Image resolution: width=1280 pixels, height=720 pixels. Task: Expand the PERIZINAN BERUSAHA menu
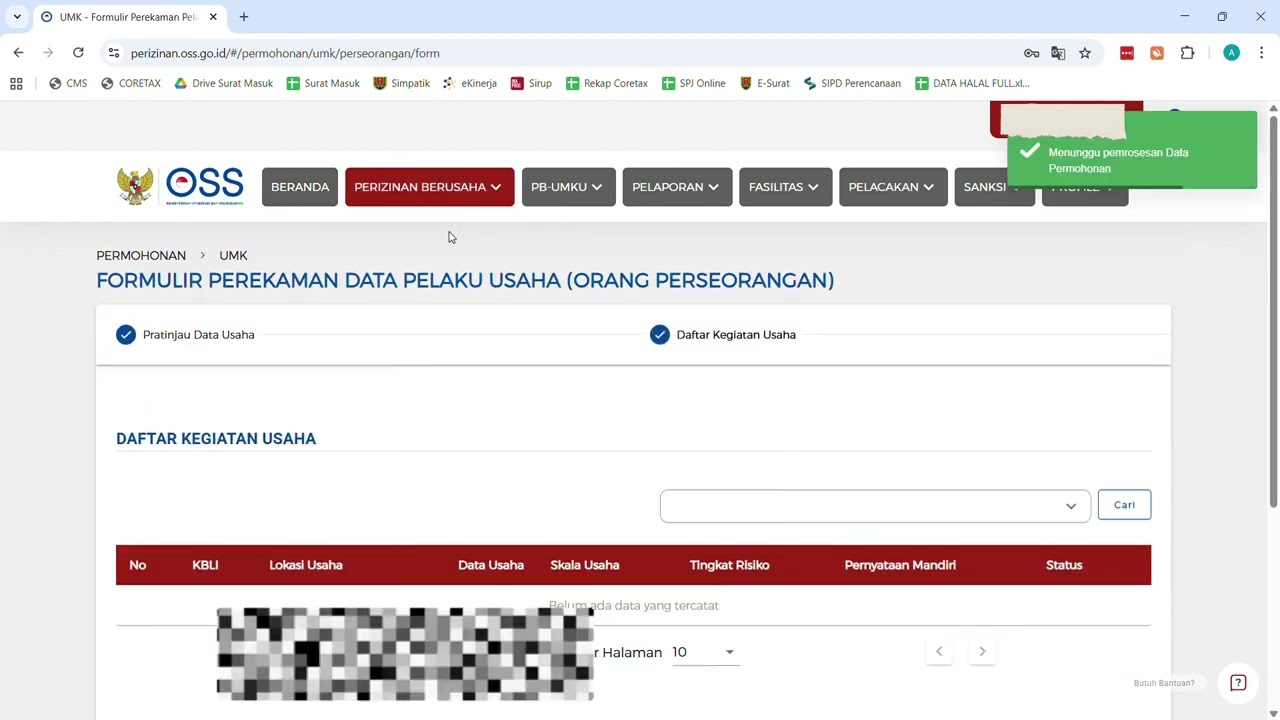(x=429, y=187)
